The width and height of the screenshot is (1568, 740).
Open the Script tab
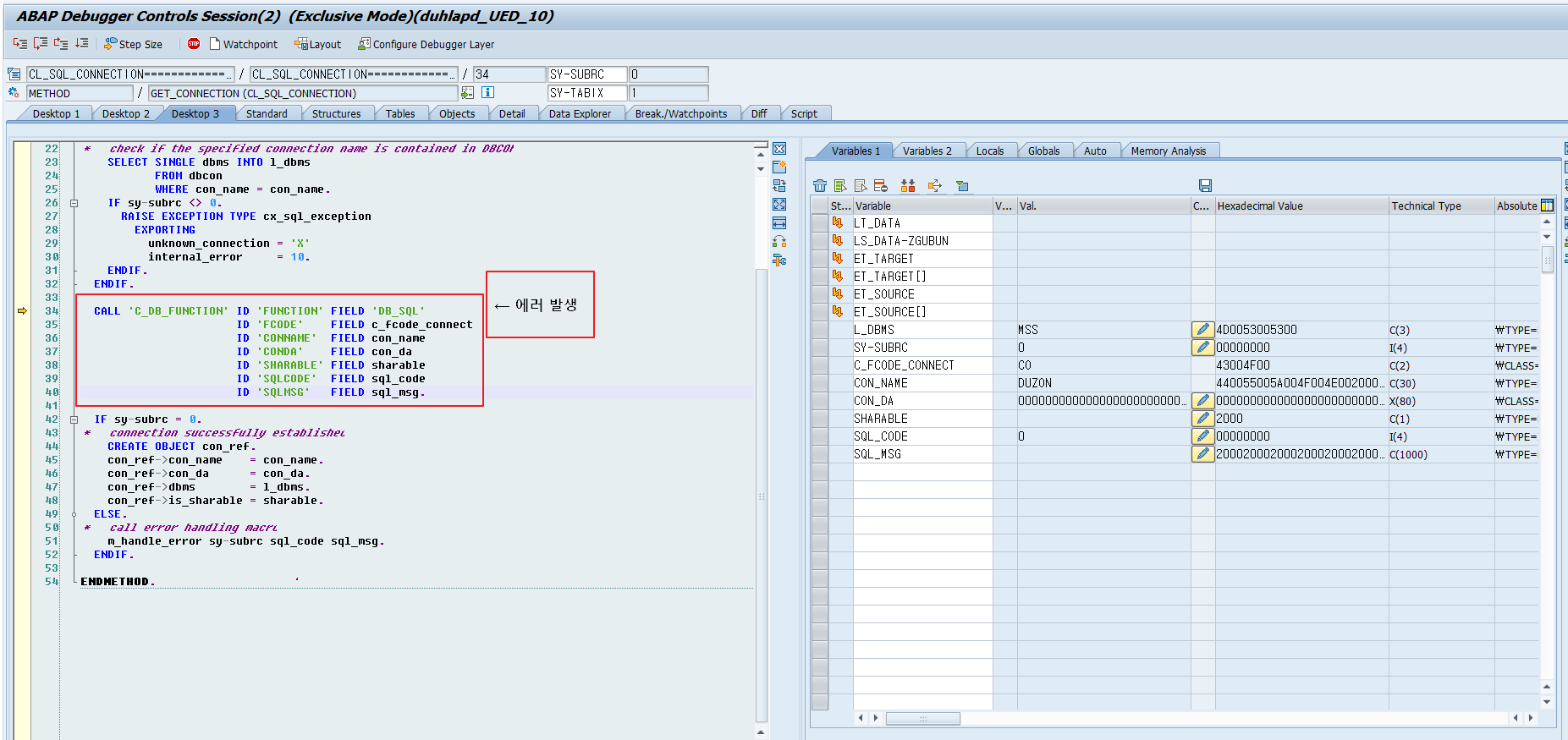[x=804, y=113]
